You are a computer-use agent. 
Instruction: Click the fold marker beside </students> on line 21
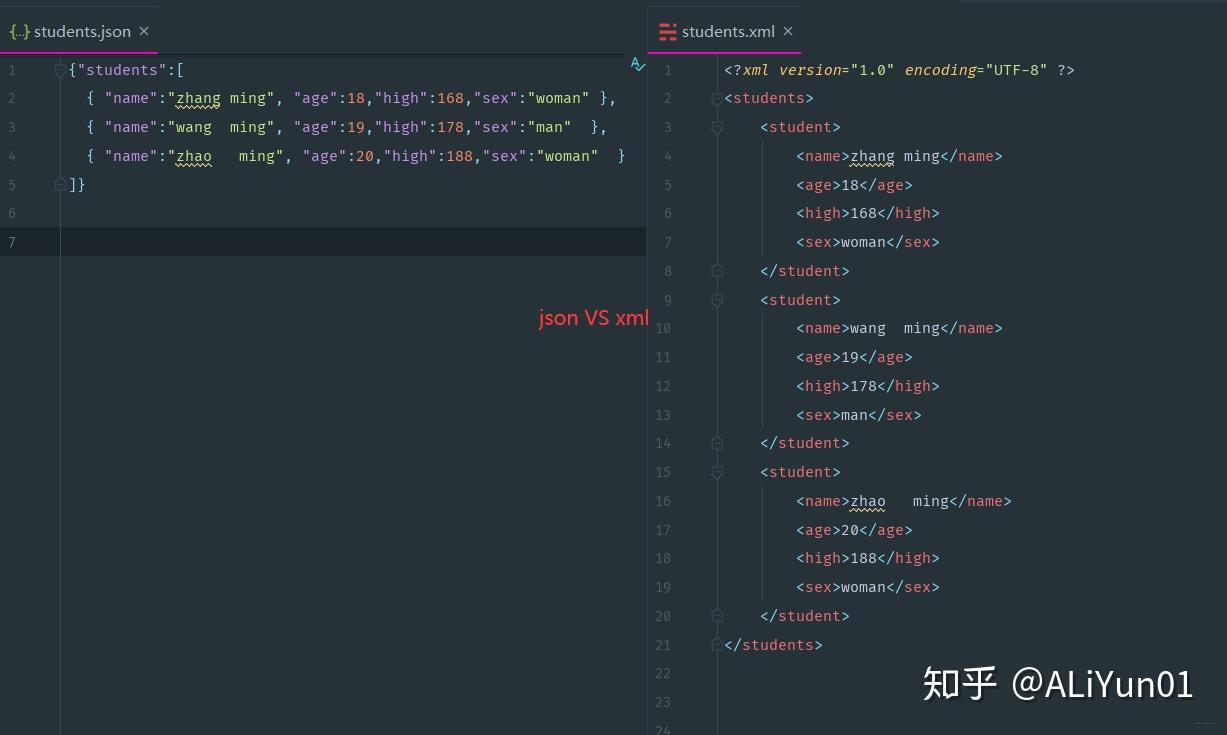click(717, 644)
